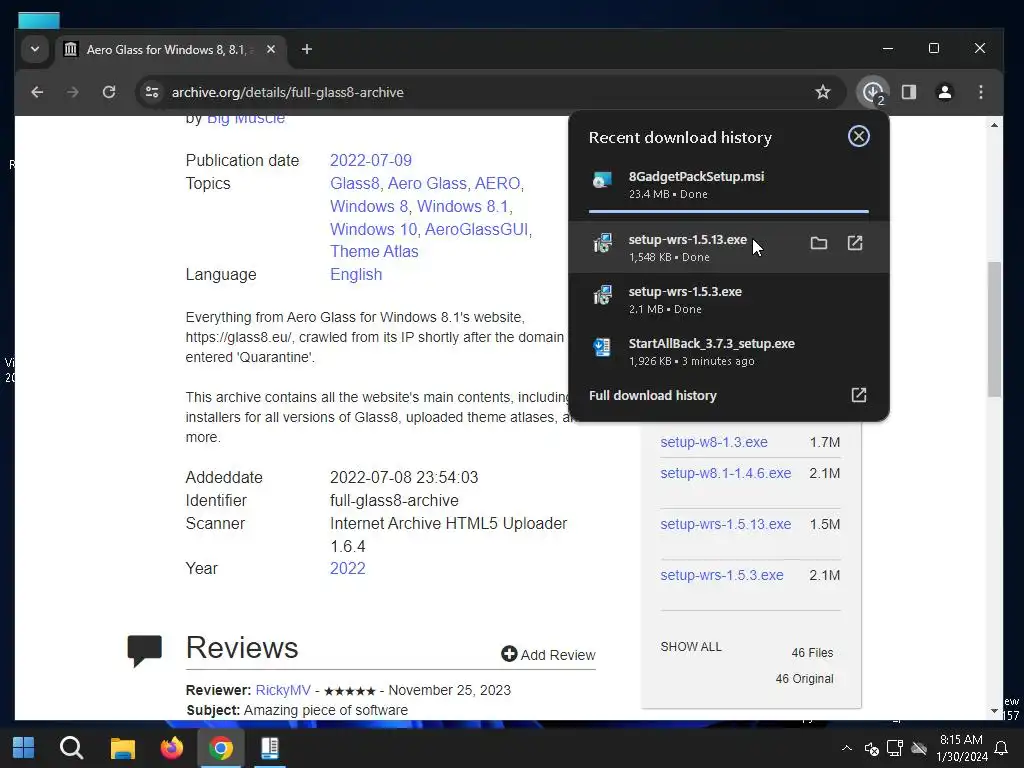Open the English language link
This screenshot has width=1024, height=768.
tap(356, 274)
